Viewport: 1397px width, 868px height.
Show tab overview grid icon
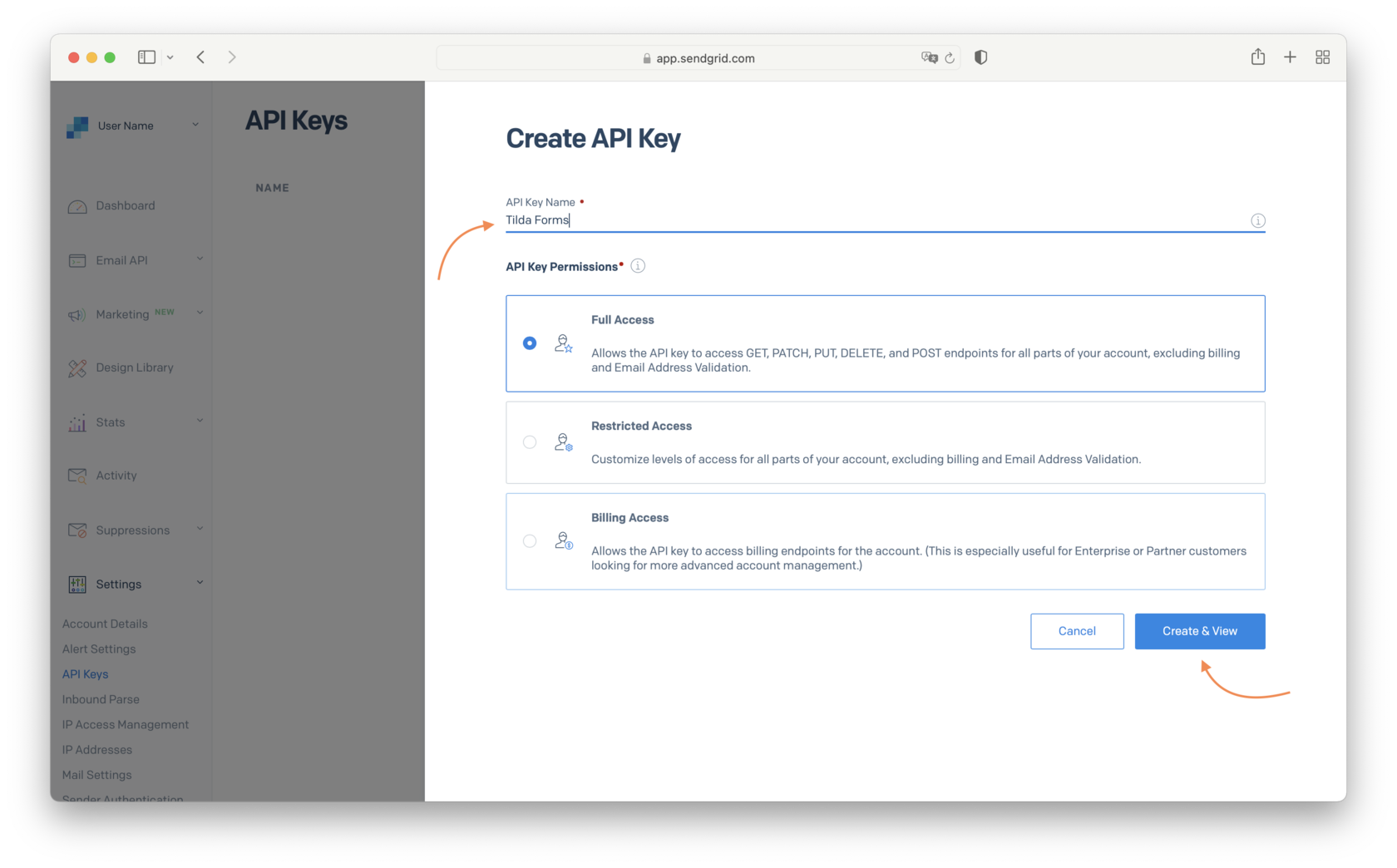click(x=1323, y=57)
